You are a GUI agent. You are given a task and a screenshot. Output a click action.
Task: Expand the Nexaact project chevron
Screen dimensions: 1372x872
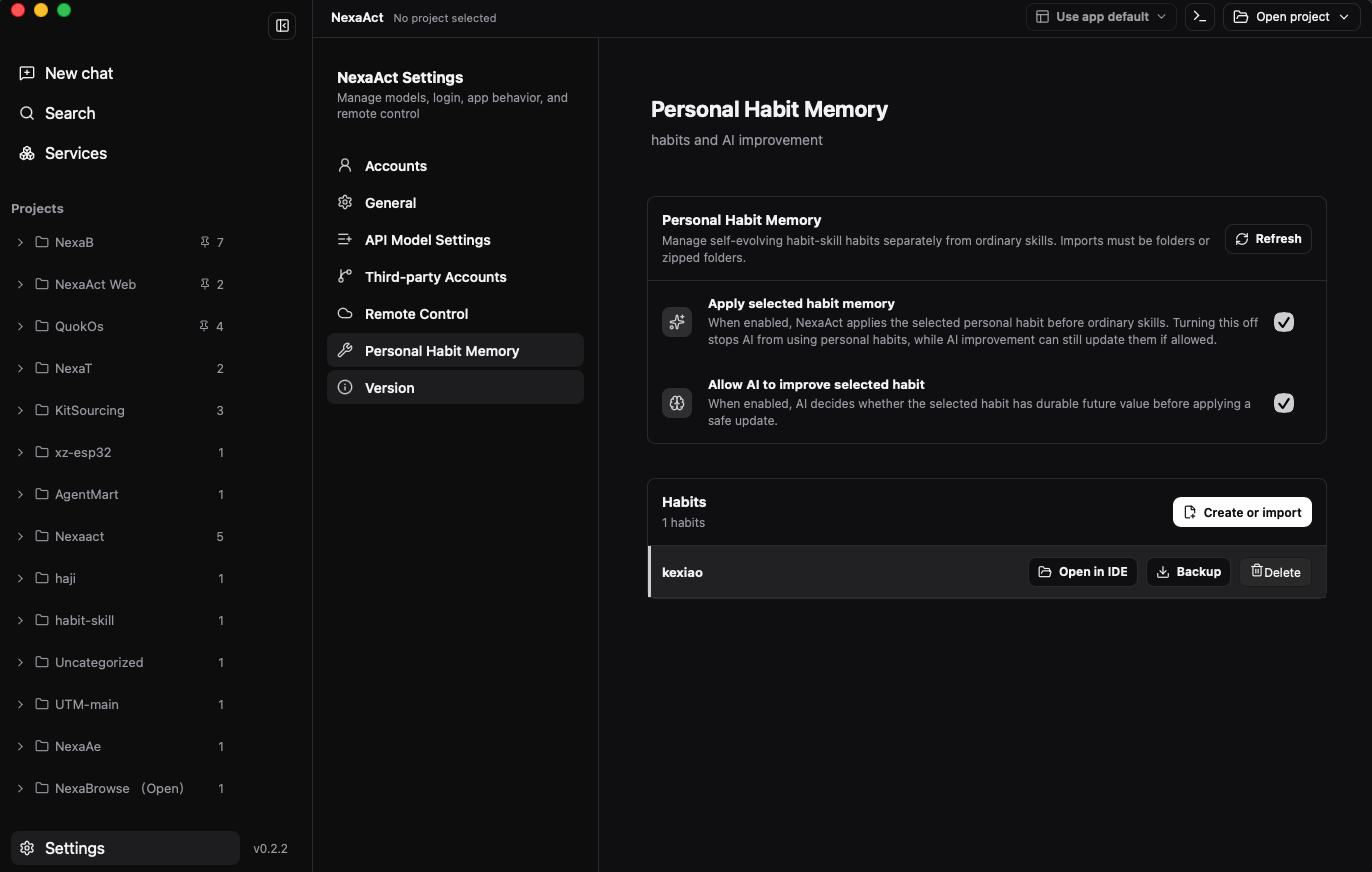point(20,536)
